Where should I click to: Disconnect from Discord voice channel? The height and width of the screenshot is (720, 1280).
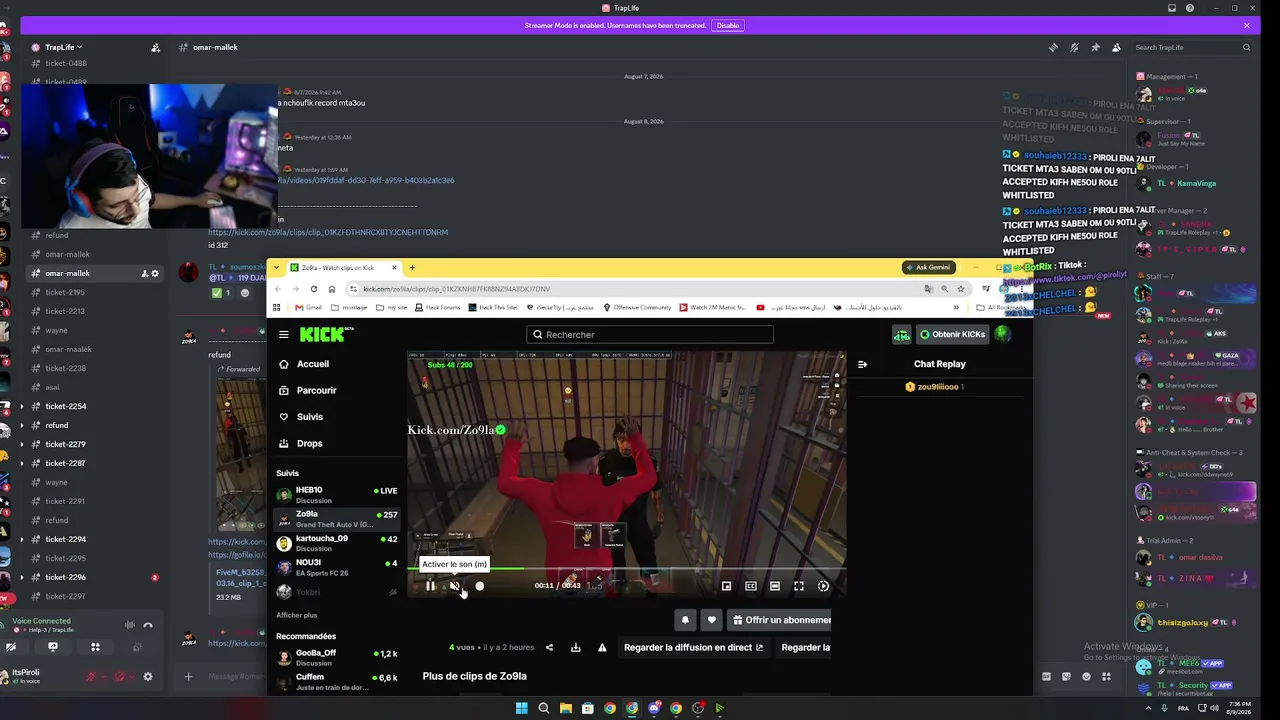(x=148, y=625)
